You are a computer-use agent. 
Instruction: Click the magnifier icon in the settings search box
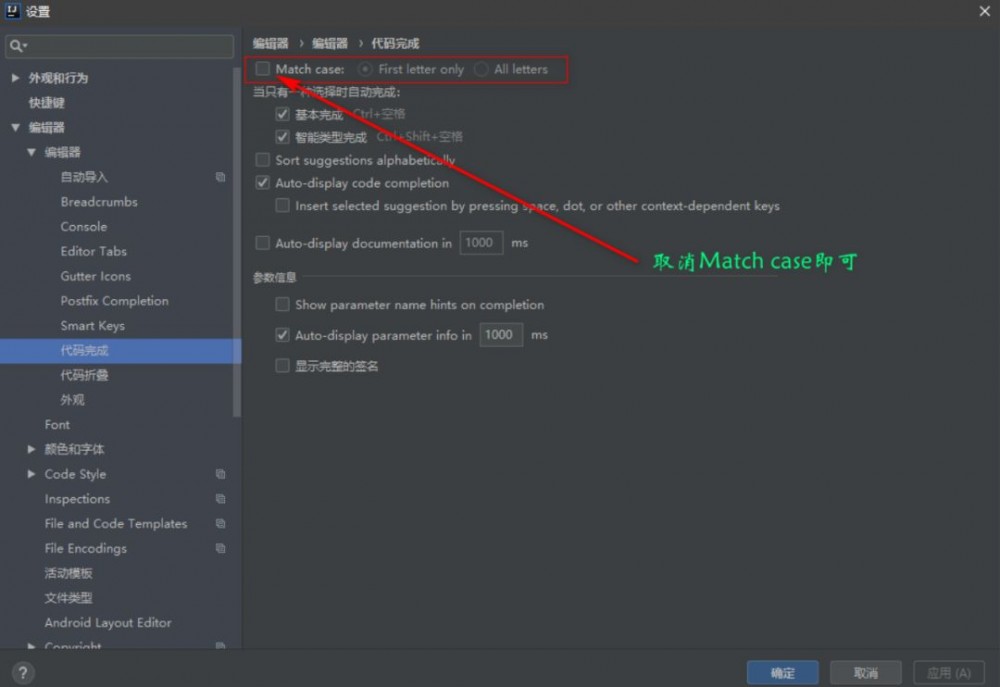18,46
